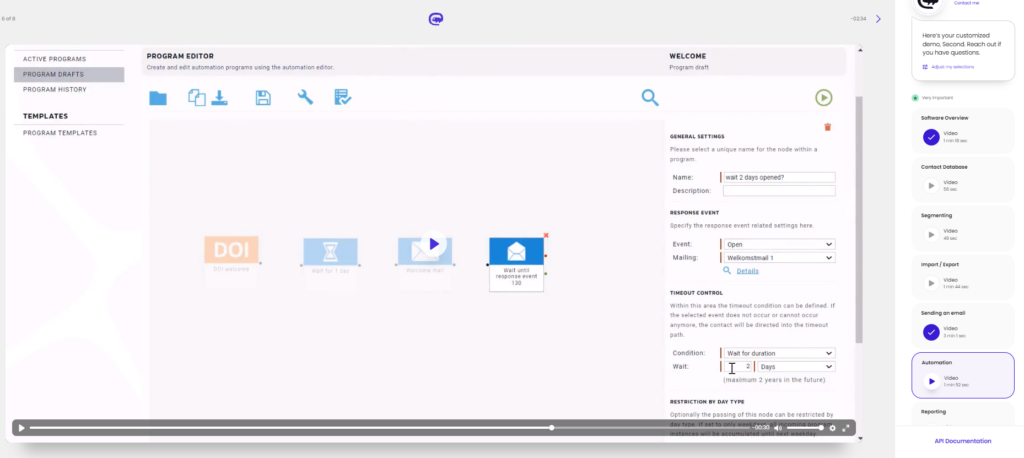This screenshot has height=458, width=1024.
Task: Open the Event dropdown set to Open
Action: [778, 244]
